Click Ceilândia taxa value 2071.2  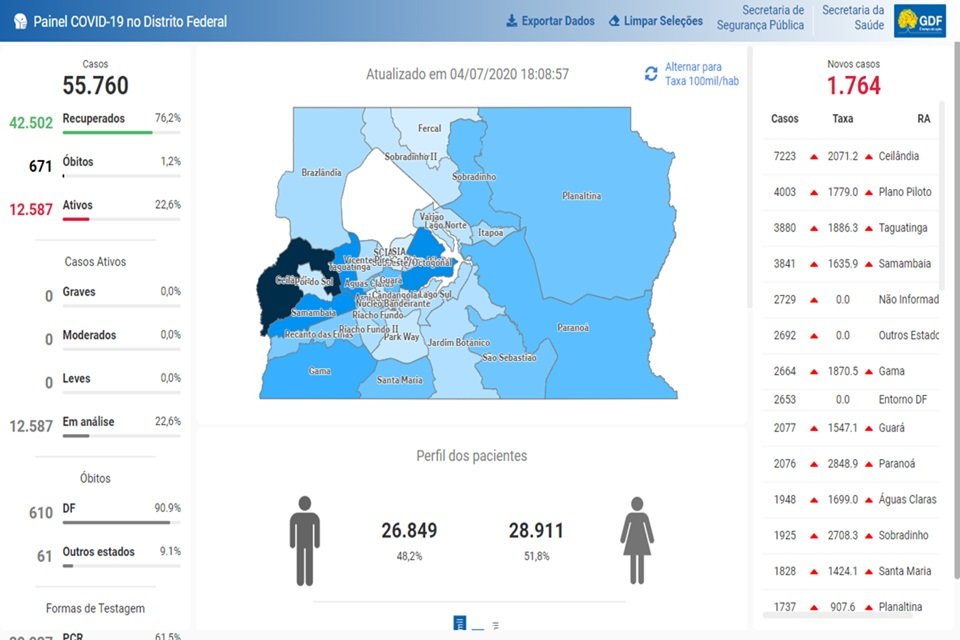pyautogui.click(x=843, y=156)
